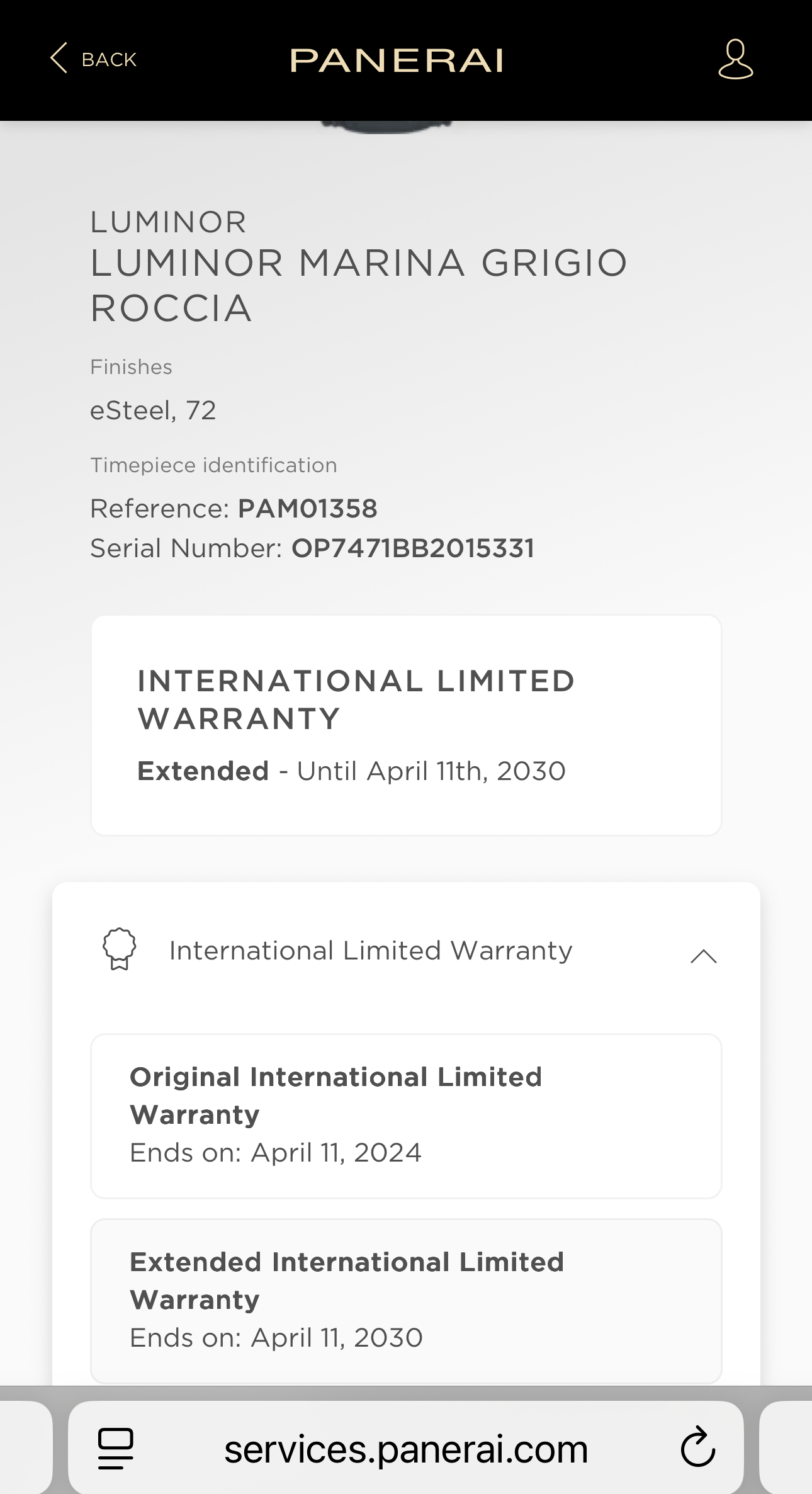Tap the PANERAI logo in header

(397, 60)
